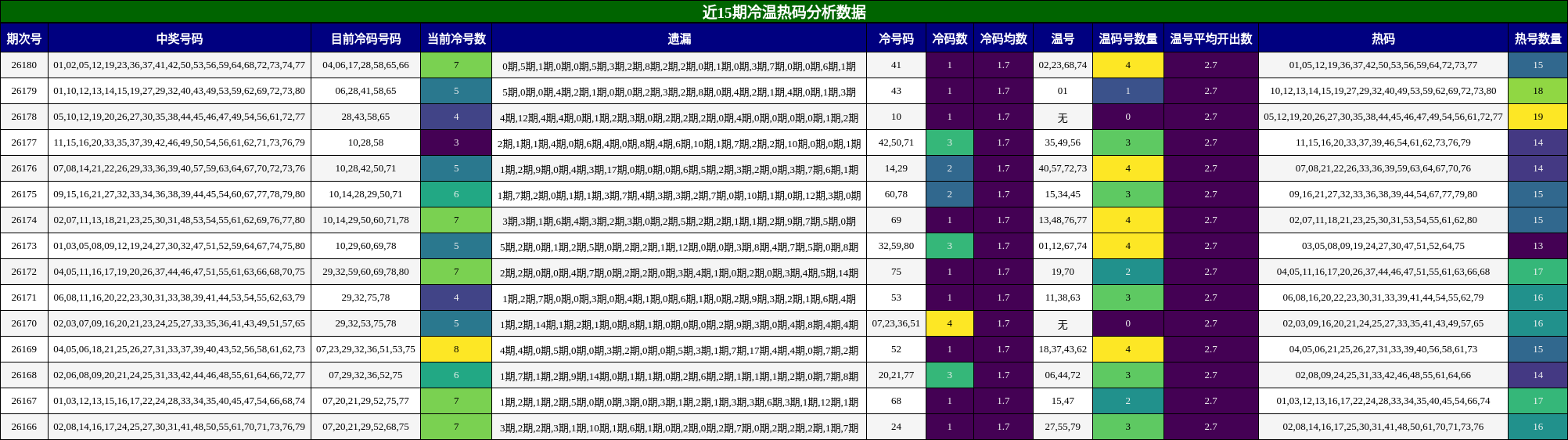Image resolution: width=1568 pixels, height=440 pixels.
Task: Click cold numbers 20,21,77 cell
Action: coord(896,375)
